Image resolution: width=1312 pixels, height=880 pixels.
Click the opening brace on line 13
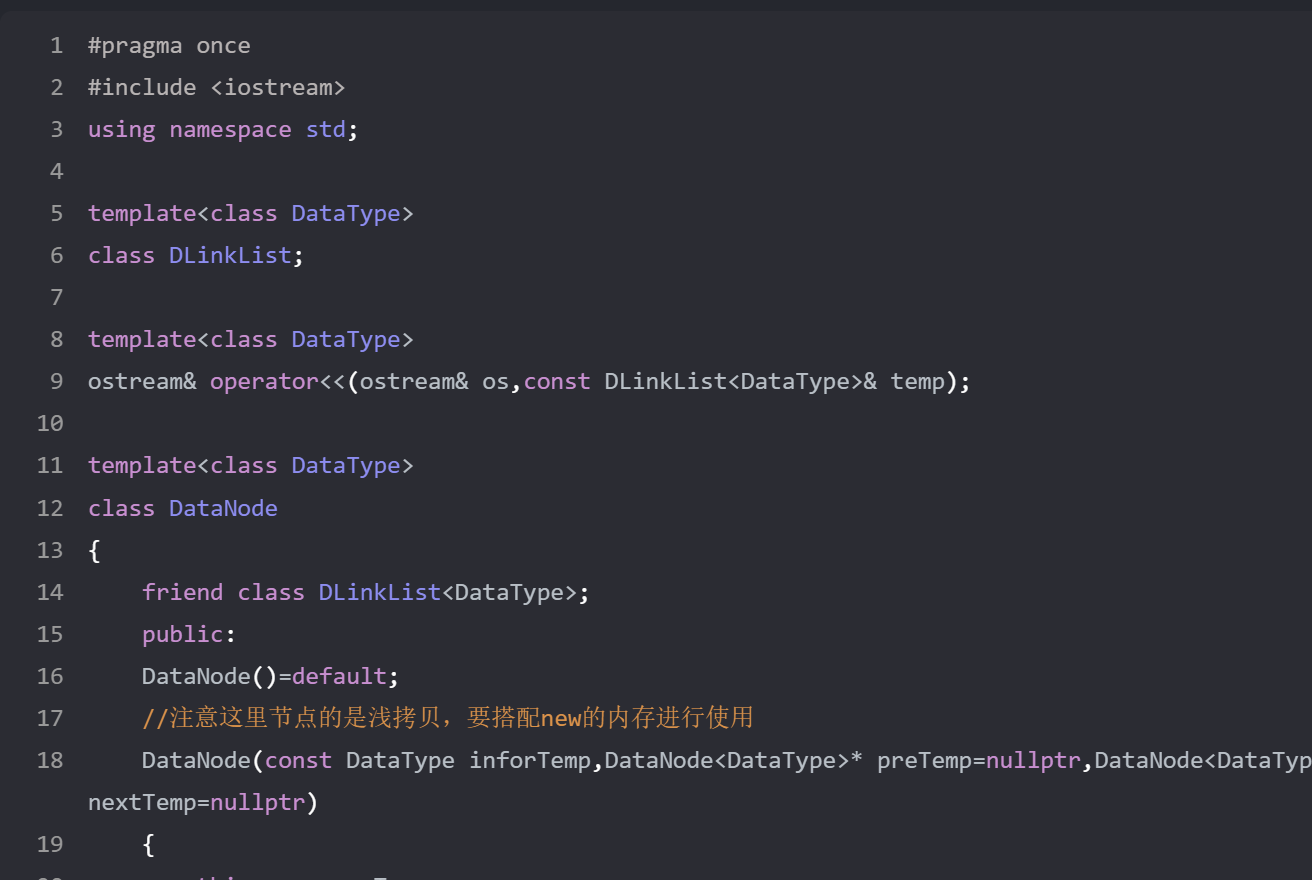(x=95, y=551)
